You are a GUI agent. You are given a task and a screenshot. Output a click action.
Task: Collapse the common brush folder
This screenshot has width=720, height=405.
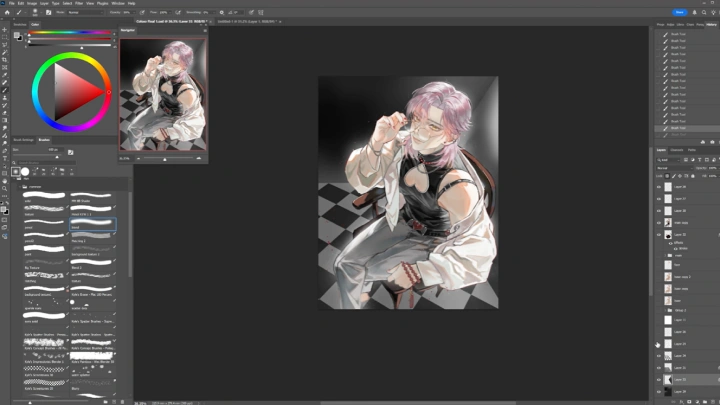pyautogui.click(x=20, y=187)
